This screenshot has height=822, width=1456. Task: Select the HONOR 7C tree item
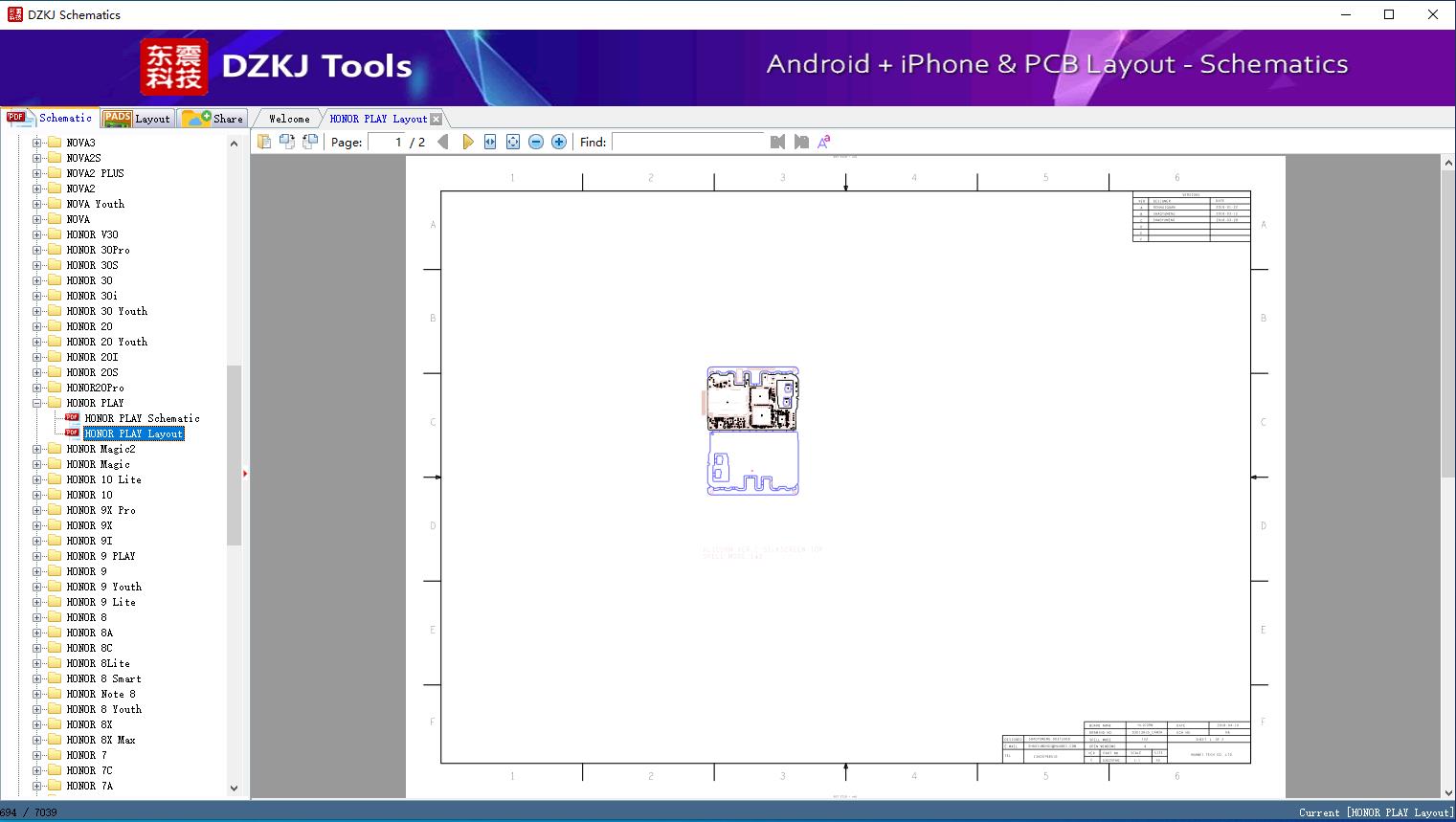click(x=90, y=770)
